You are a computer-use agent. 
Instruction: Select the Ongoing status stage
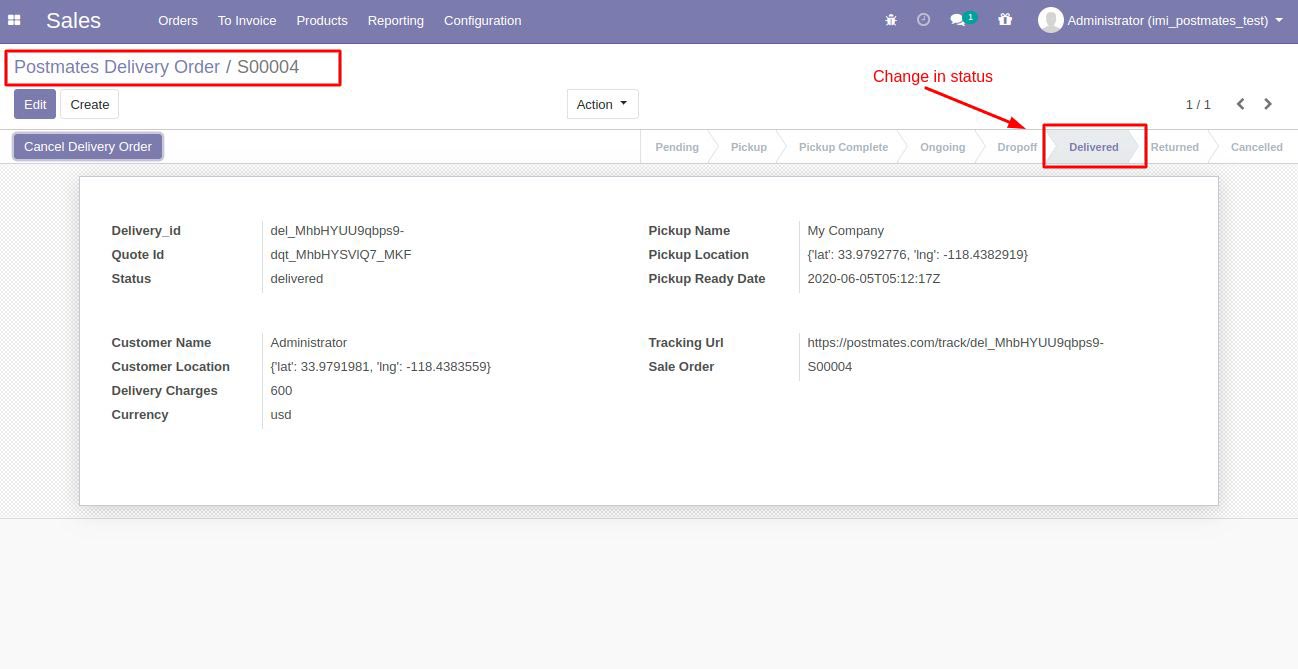[943, 147]
